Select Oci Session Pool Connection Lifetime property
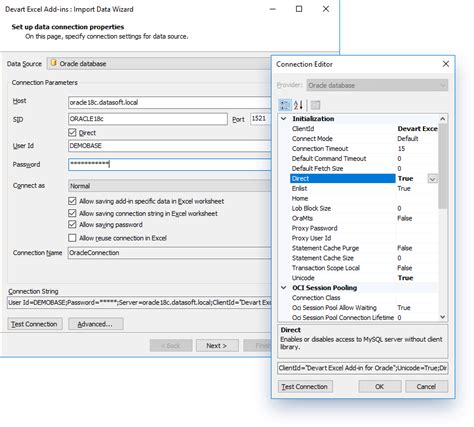This screenshot has width=474, height=427. [364, 317]
